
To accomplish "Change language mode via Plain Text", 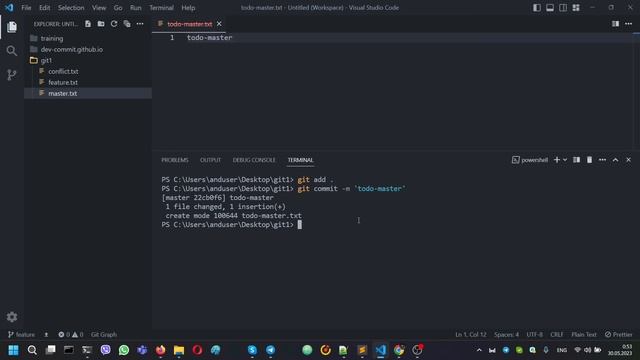I will tap(584, 335).
